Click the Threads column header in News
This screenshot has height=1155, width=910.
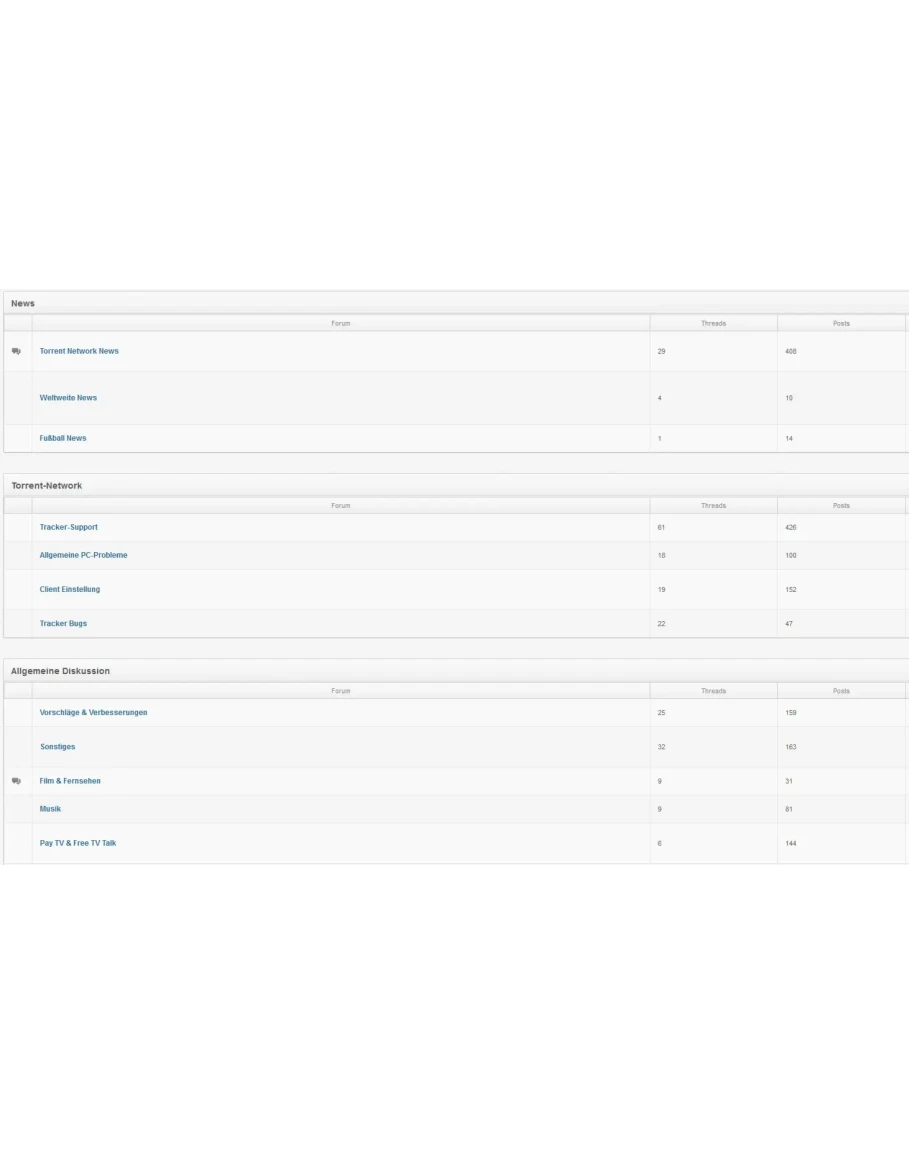pos(713,324)
